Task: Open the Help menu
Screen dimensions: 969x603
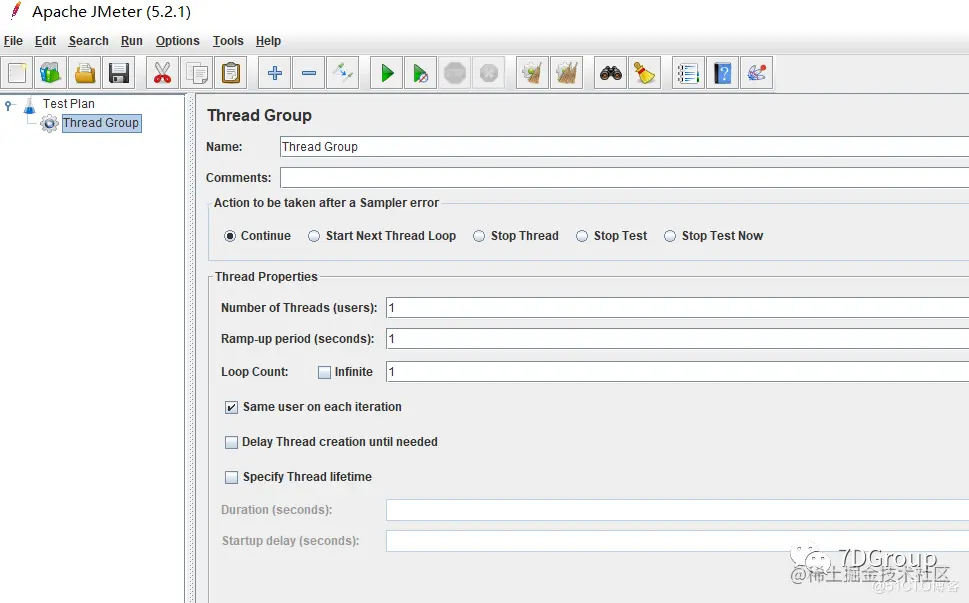Action: pyautogui.click(x=268, y=41)
